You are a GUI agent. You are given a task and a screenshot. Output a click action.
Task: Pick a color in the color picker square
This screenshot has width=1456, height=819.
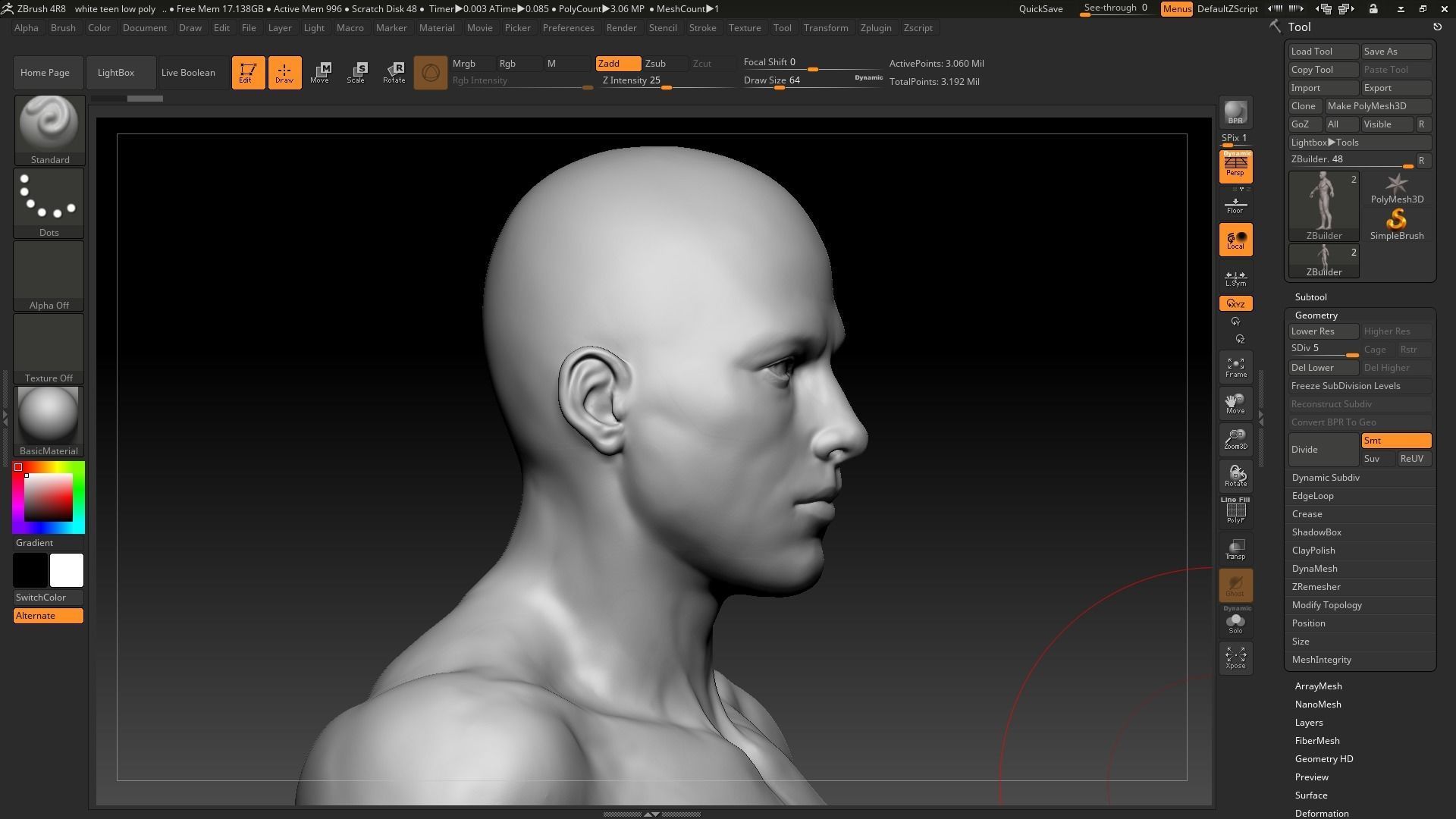point(49,497)
